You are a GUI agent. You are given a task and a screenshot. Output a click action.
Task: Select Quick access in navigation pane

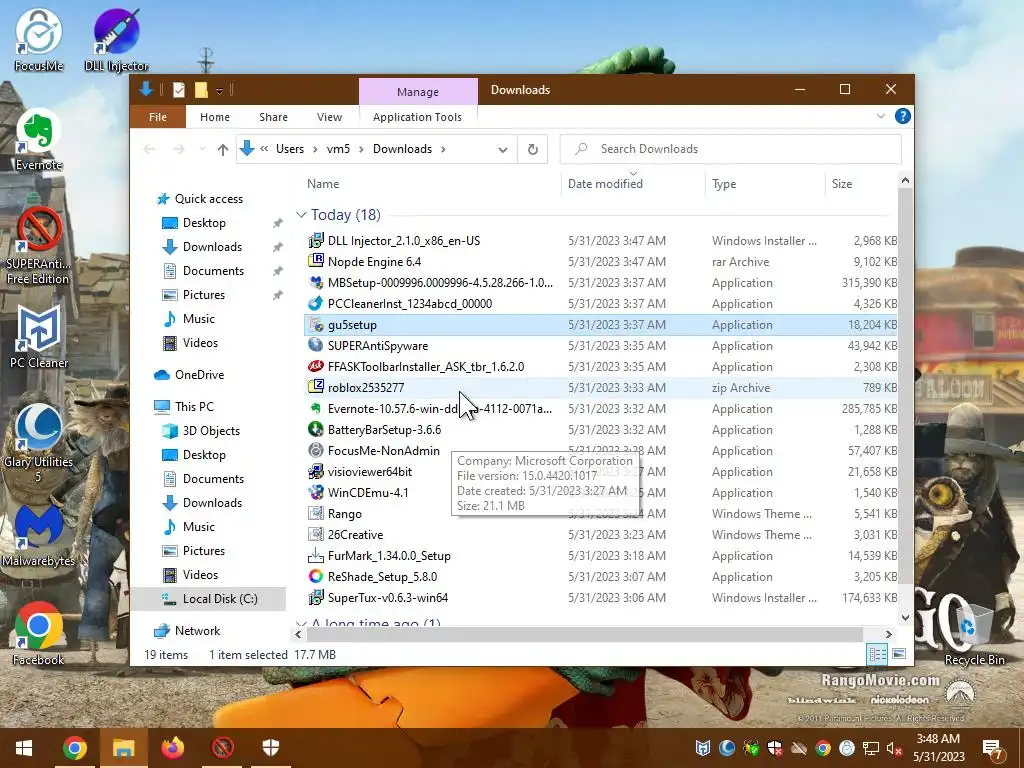point(208,199)
